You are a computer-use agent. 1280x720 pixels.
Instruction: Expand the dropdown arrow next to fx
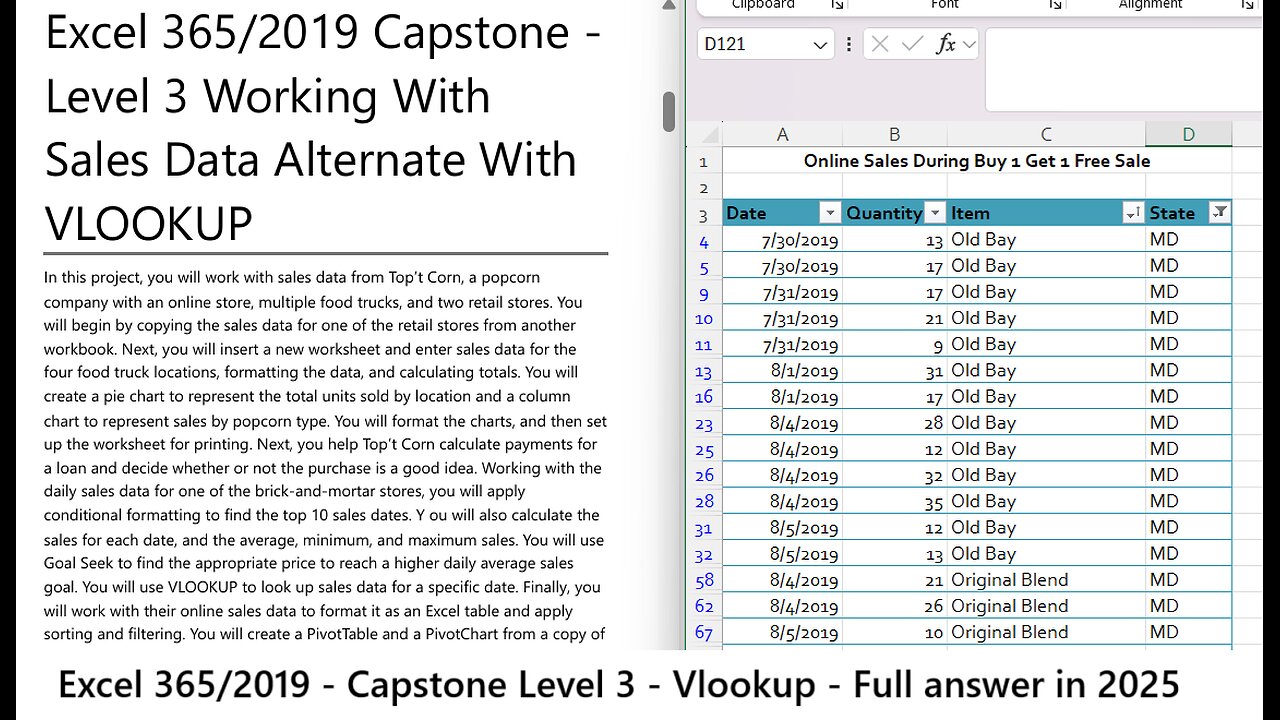click(x=968, y=44)
